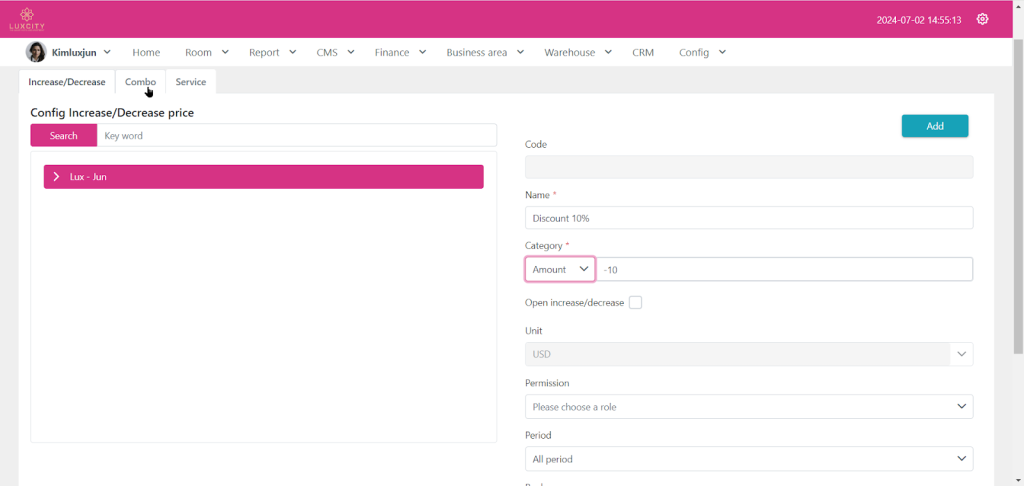
Task: Click the Key word search field
Action: [x=296, y=136]
